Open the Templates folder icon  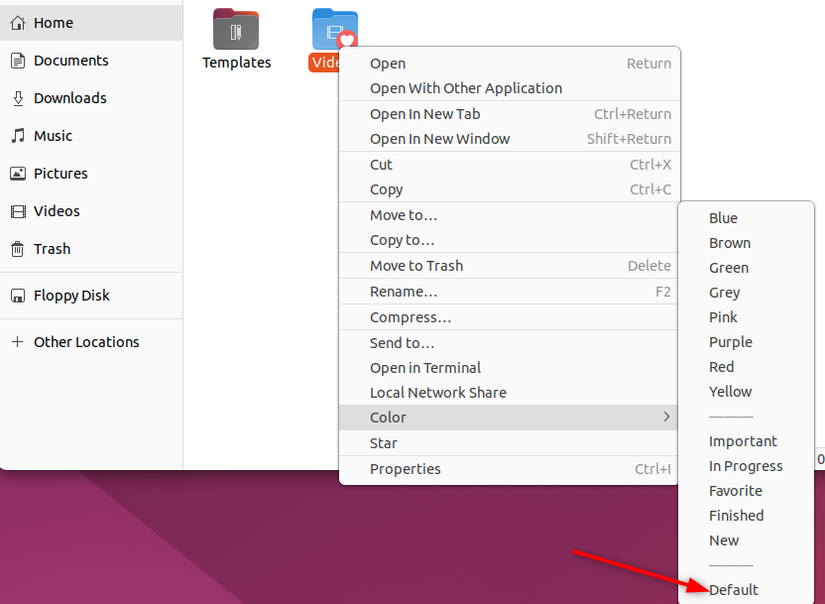coord(236,28)
